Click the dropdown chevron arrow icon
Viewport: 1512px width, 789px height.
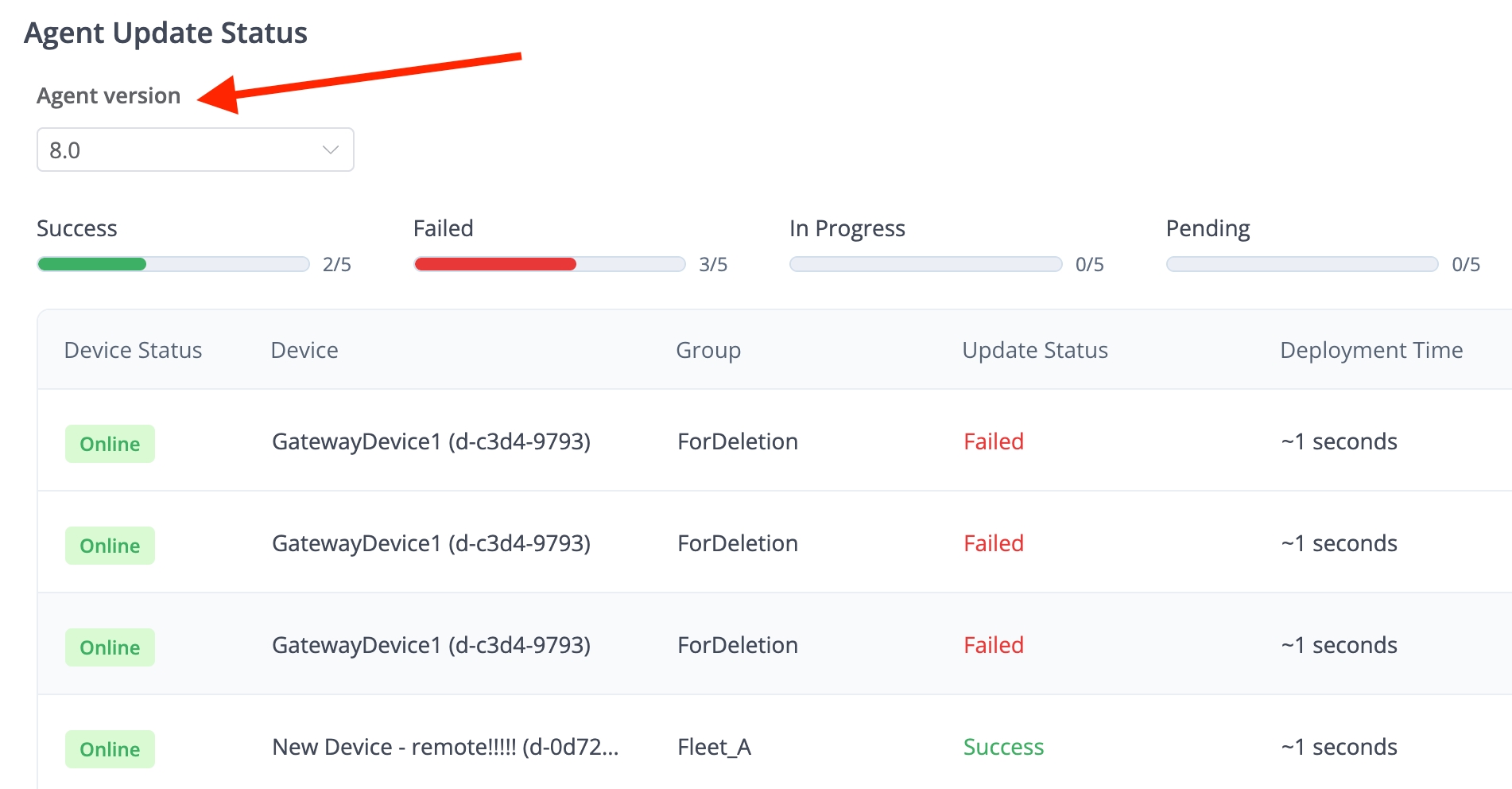(x=331, y=150)
